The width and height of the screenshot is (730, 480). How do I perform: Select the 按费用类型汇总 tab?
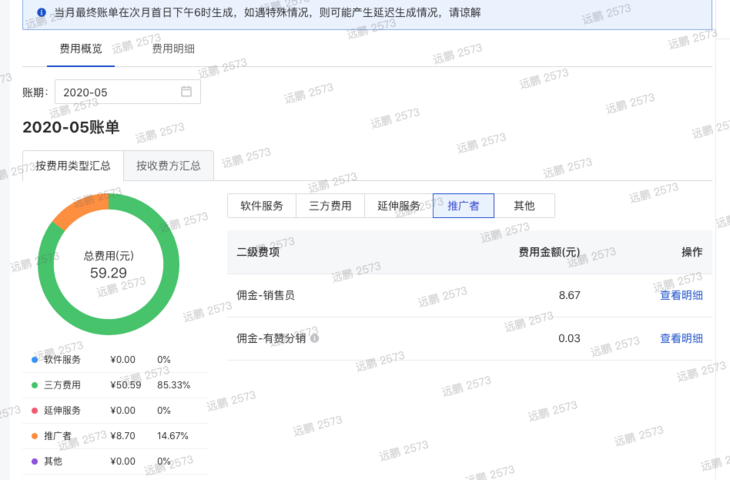(x=72, y=166)
